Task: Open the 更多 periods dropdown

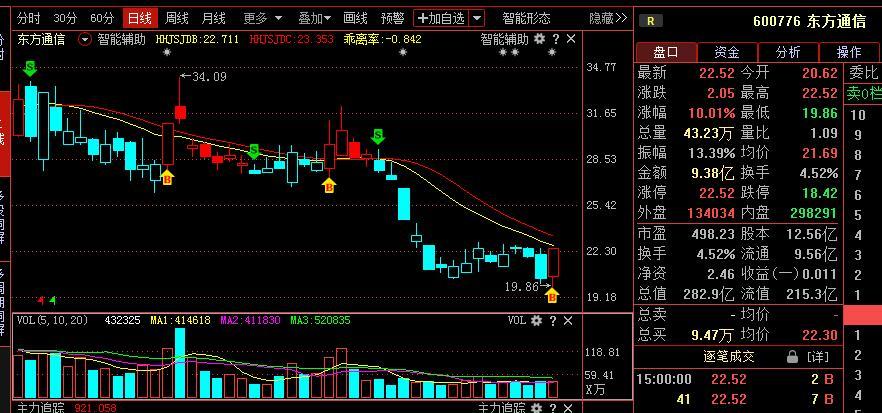Action: coord(263,19)
